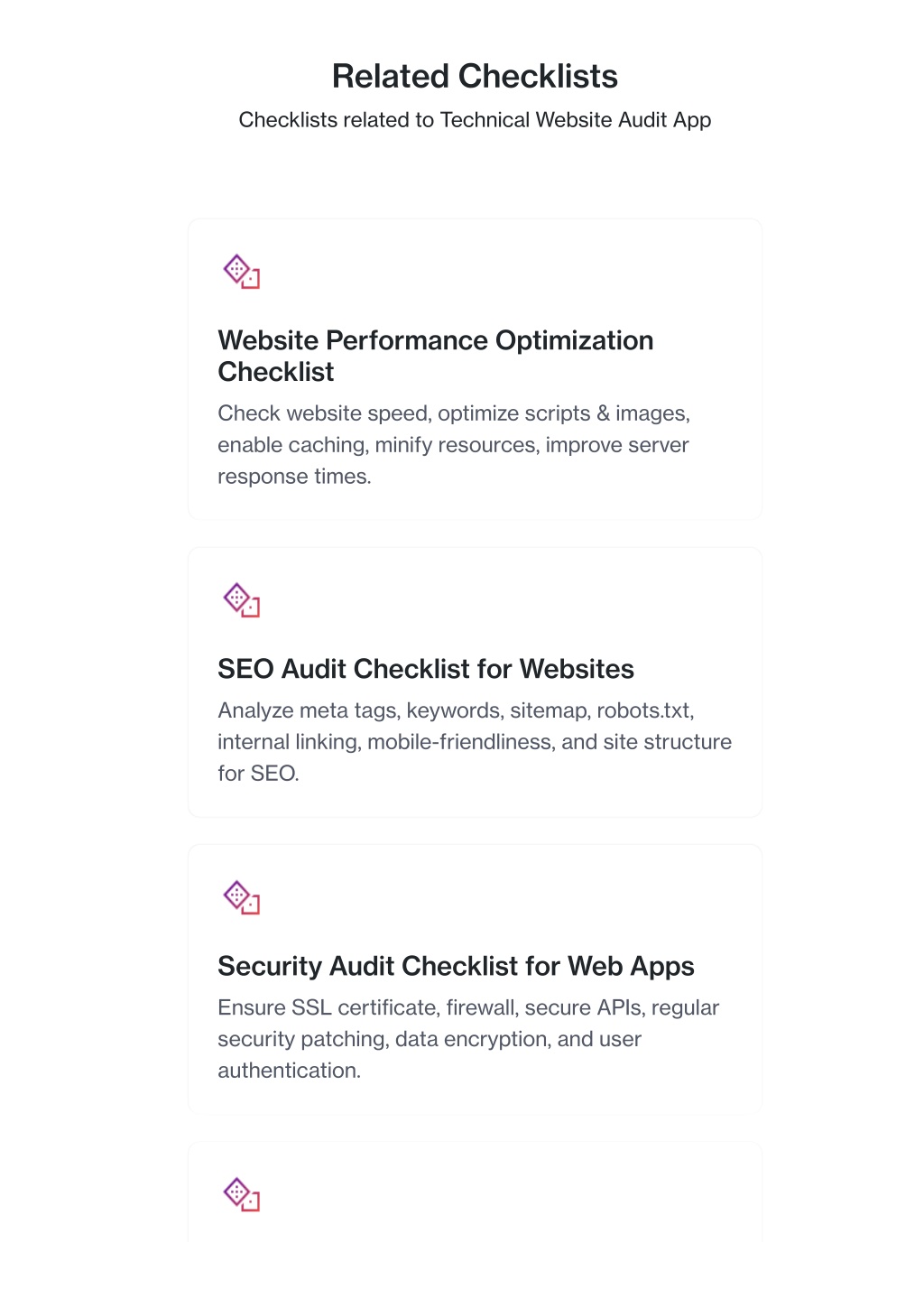Click the 'for SEO.' text line
Viewport: 924px width, 1308px height.
click(x=258, y=774)
